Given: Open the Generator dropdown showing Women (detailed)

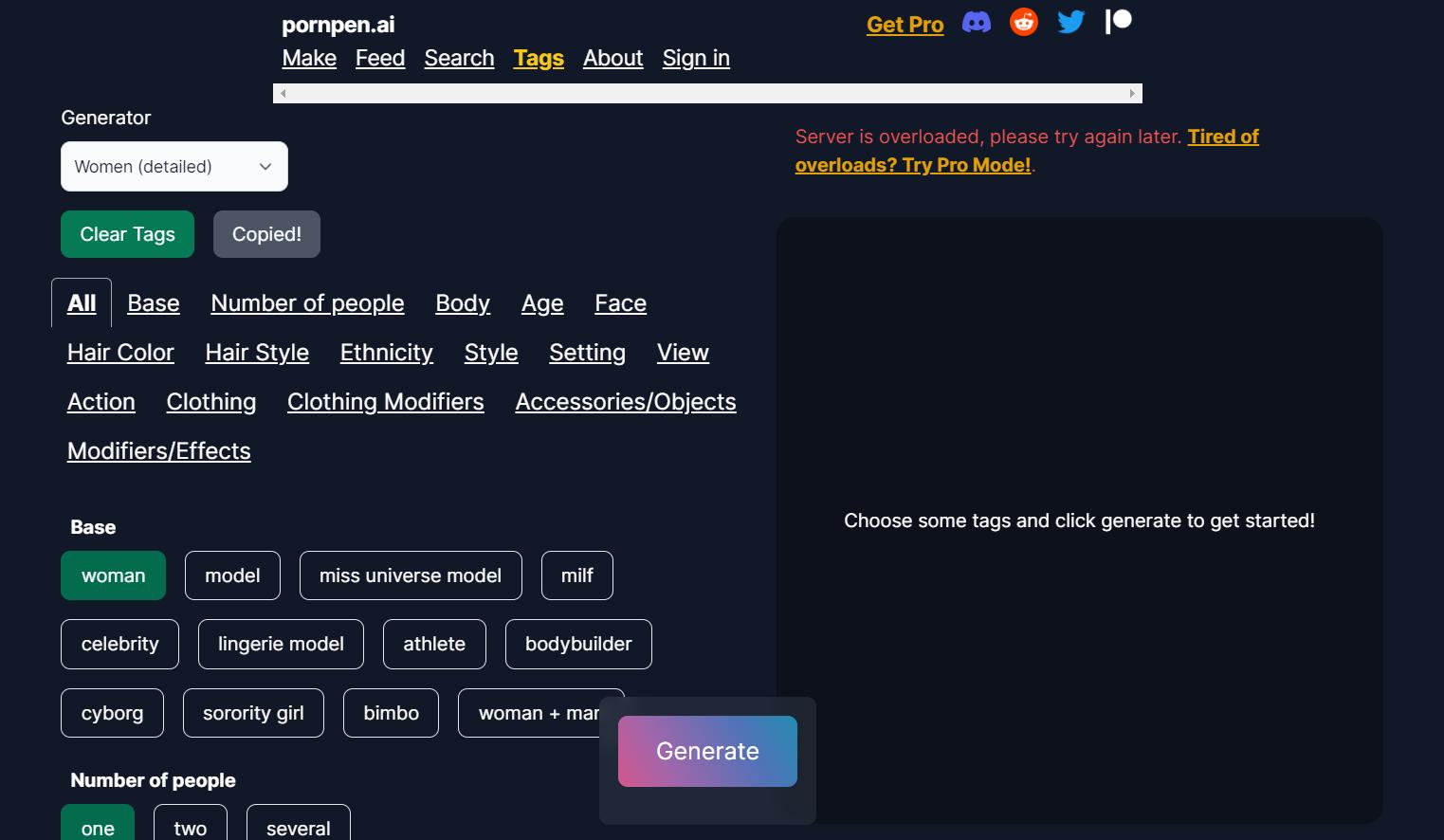Looking at the screenshot, I should pos(174,167).
